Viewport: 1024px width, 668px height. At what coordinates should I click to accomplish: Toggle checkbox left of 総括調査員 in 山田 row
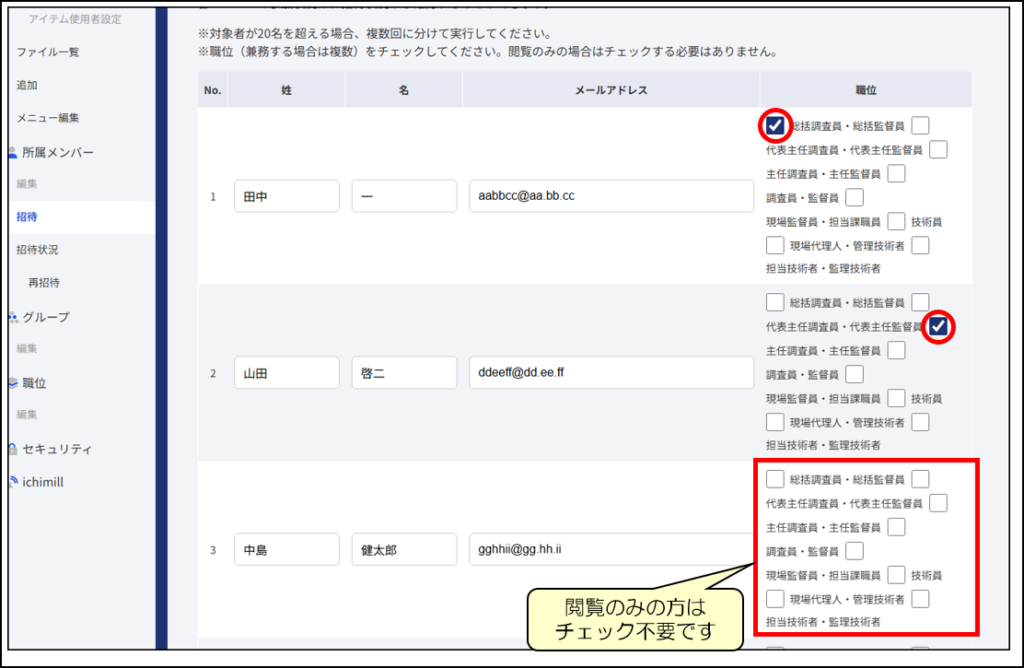[x=775, y=302]
